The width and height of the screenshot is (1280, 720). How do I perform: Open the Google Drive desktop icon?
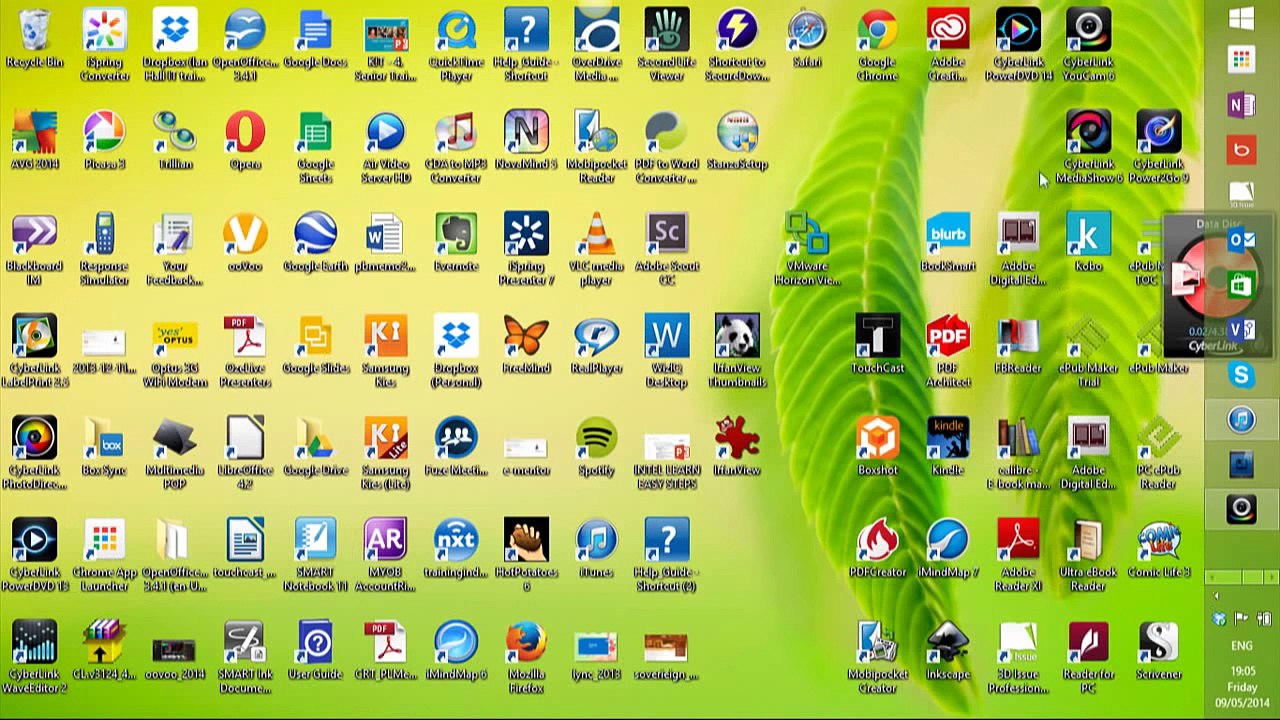pos(316,438)
